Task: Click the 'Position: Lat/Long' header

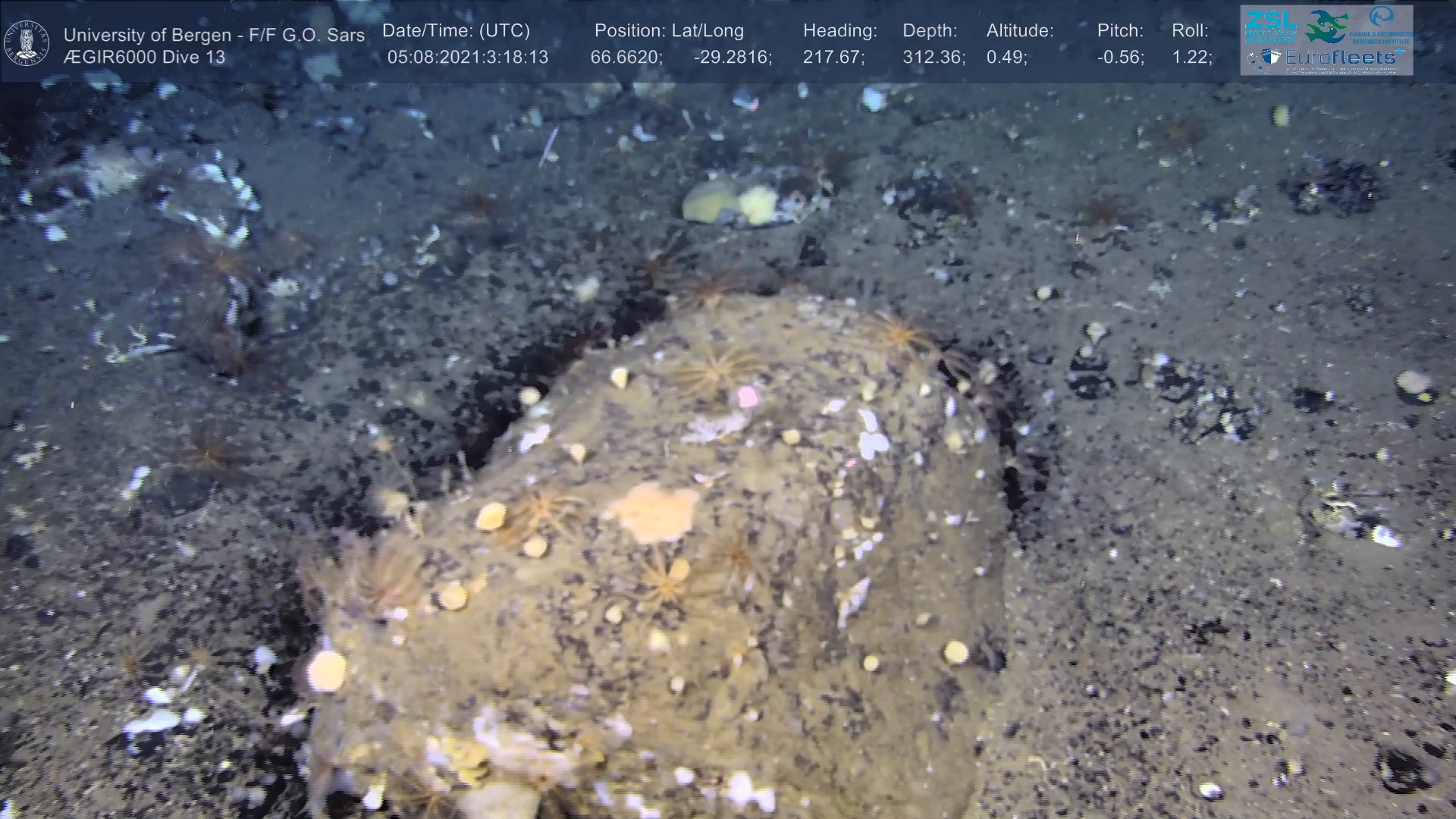Action: pyautogui.click(x=669, y=31)
